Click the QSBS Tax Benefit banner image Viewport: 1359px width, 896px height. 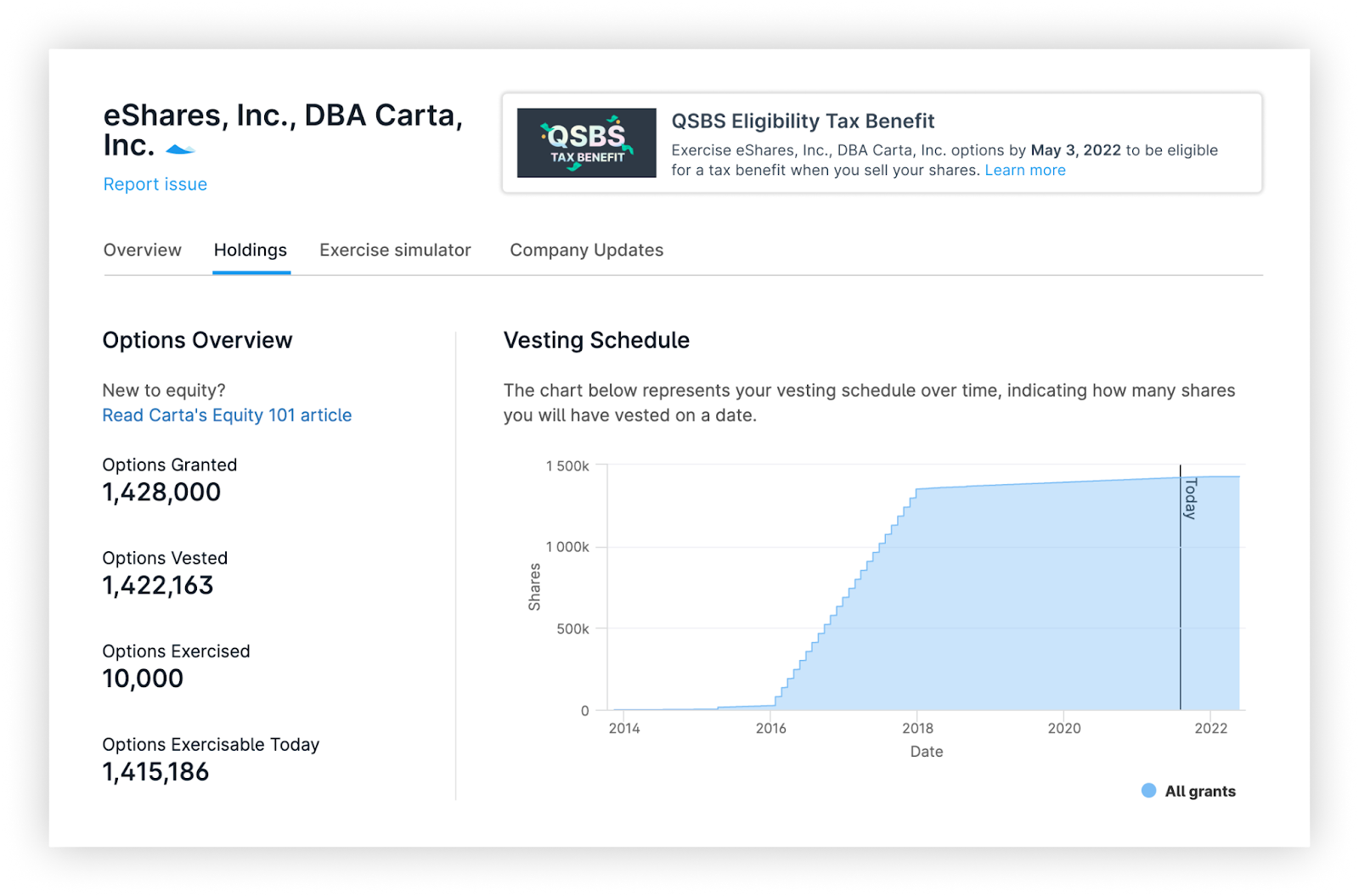(587, 143)
